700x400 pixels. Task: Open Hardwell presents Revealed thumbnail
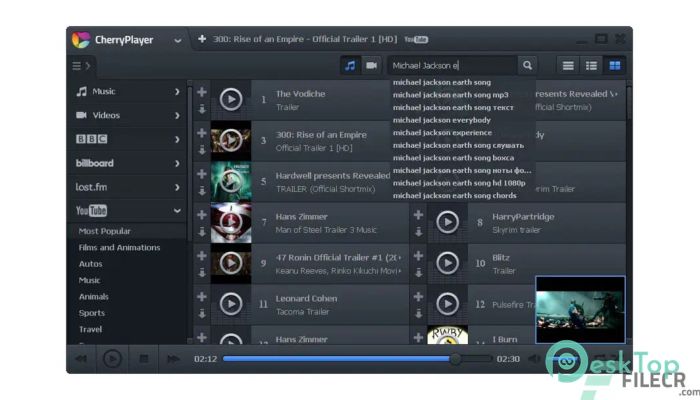pos(231,182)
